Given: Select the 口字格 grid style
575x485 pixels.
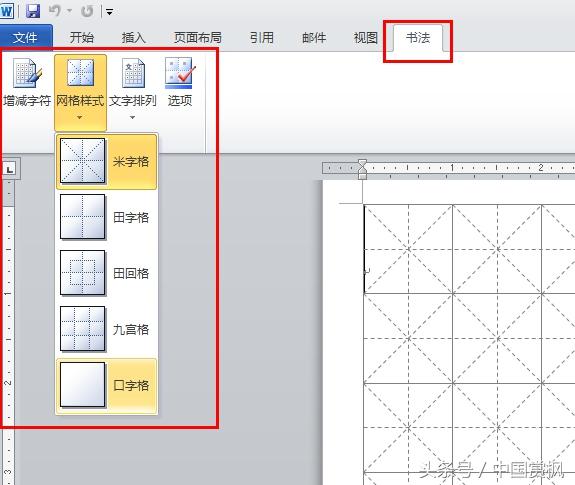Looking at the screenshot, I should point(106,385).
